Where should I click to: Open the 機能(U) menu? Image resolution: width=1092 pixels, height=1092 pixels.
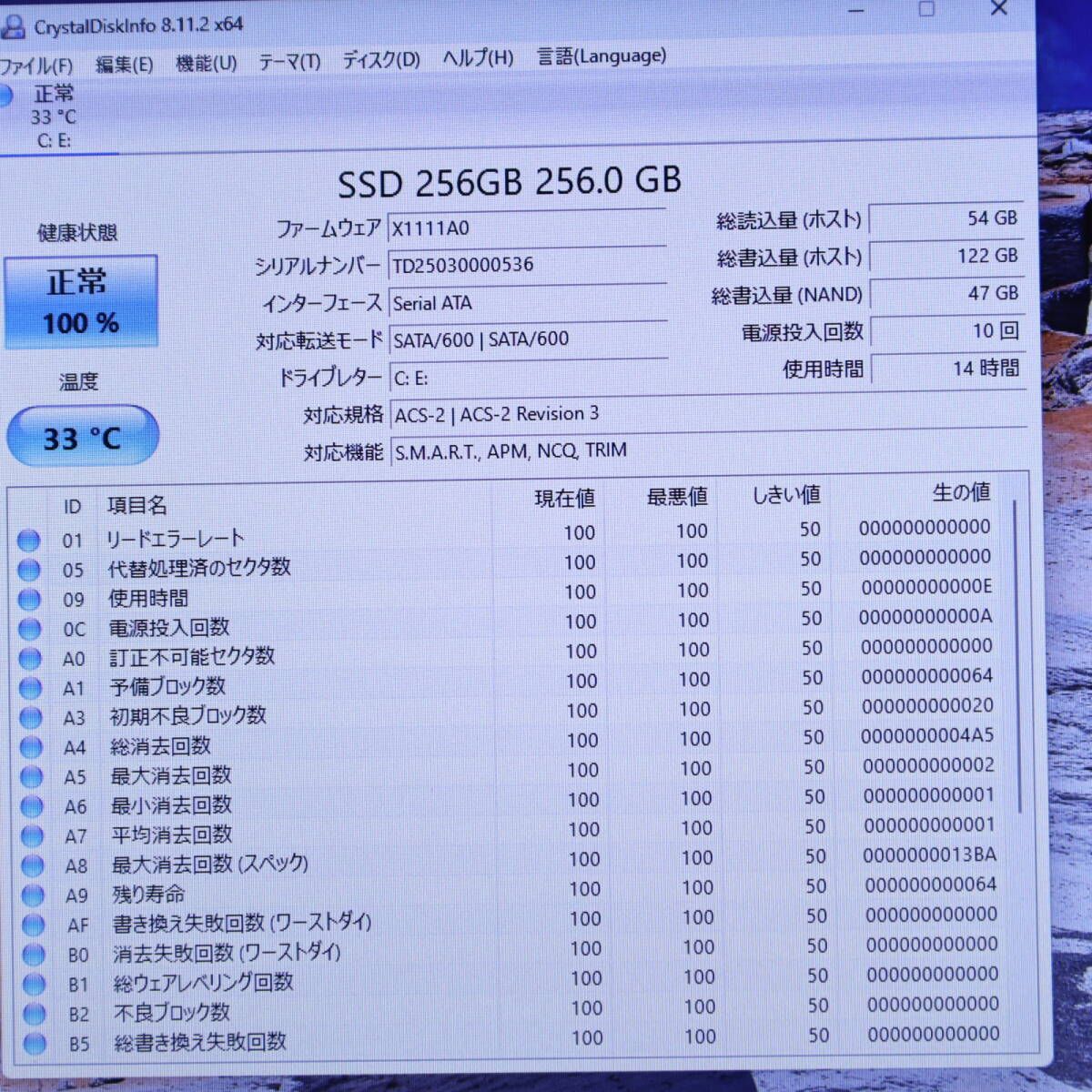point(206,63)
